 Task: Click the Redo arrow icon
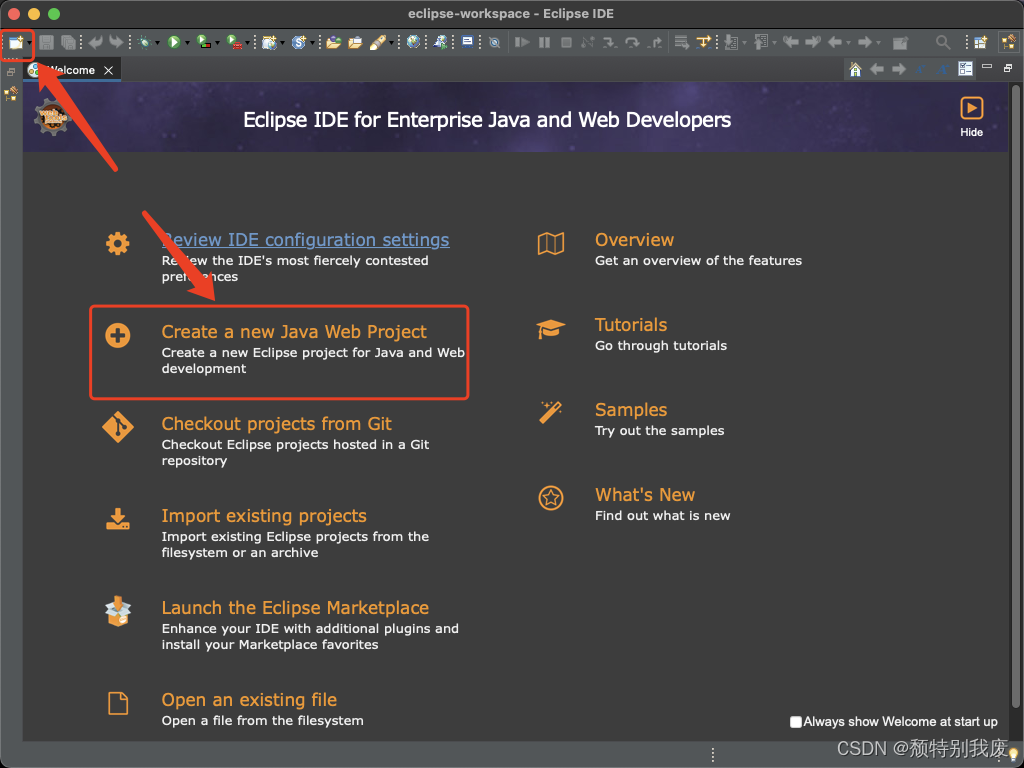tap(116, 42)
